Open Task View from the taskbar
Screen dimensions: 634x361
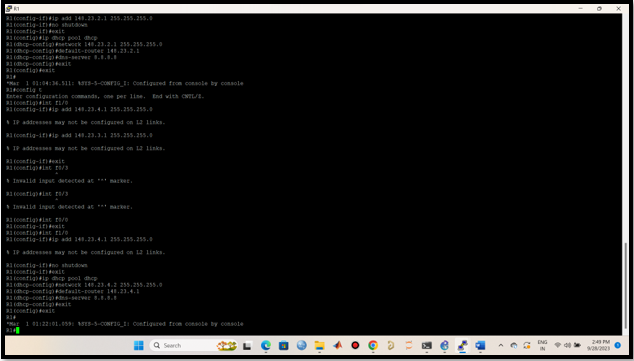point(247,346)
